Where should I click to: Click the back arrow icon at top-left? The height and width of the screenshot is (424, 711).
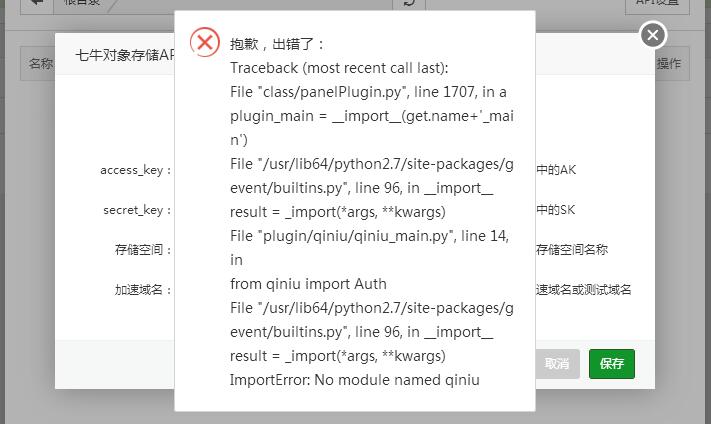coord(37,2)
